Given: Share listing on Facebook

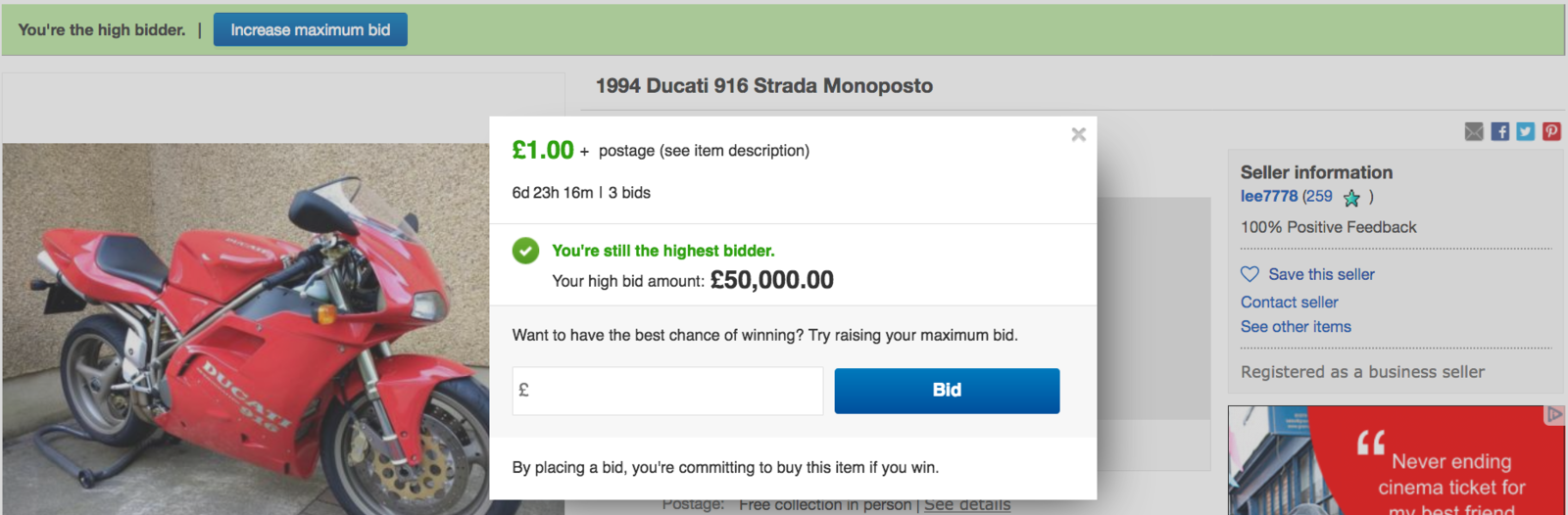Looking at the screenshot, I should click(x=1500, y=131).
